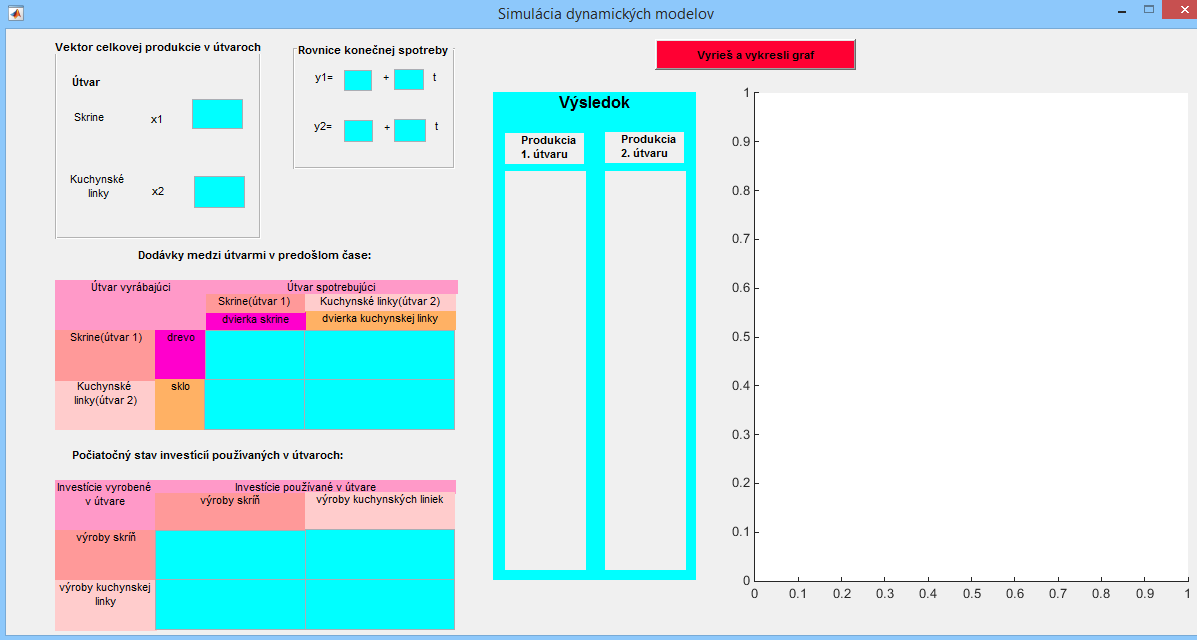
Task: Minimize the Simulácia dynamických modelov window
Action: click(1122, 11)
